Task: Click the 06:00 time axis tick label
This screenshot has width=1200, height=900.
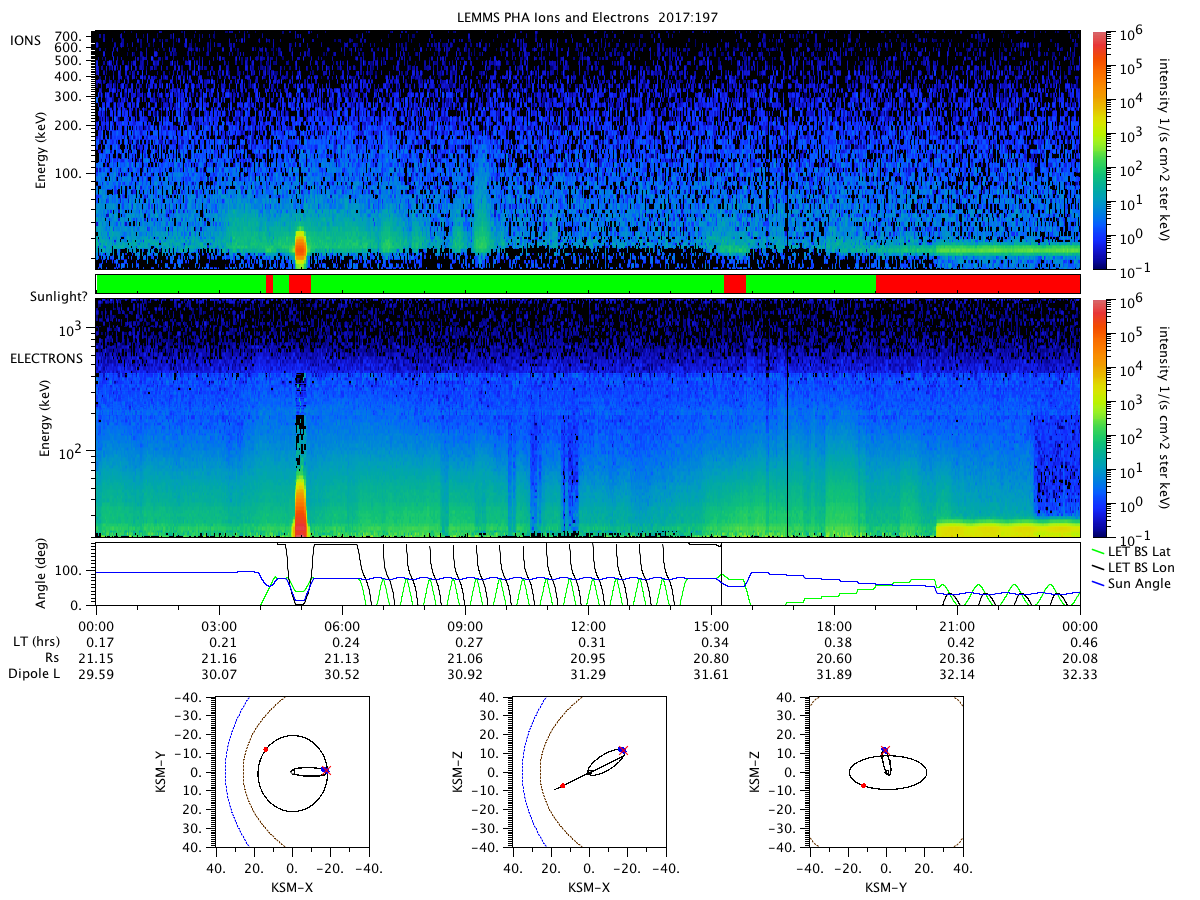Action: (342, 622)
